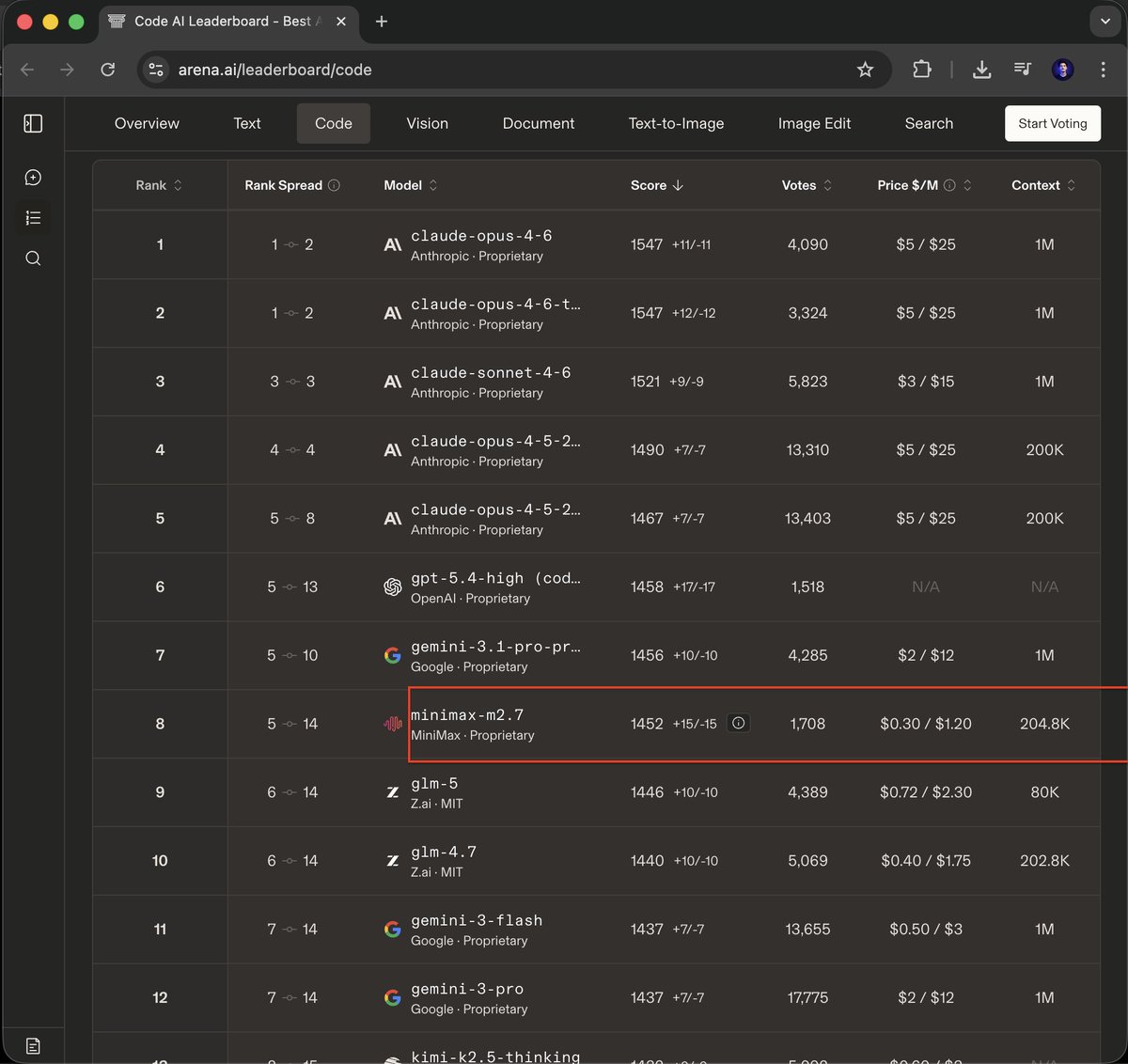Switch to the Document tab
The image size is (1128, 1064).
pyautogui.click(x=539, y=123)
